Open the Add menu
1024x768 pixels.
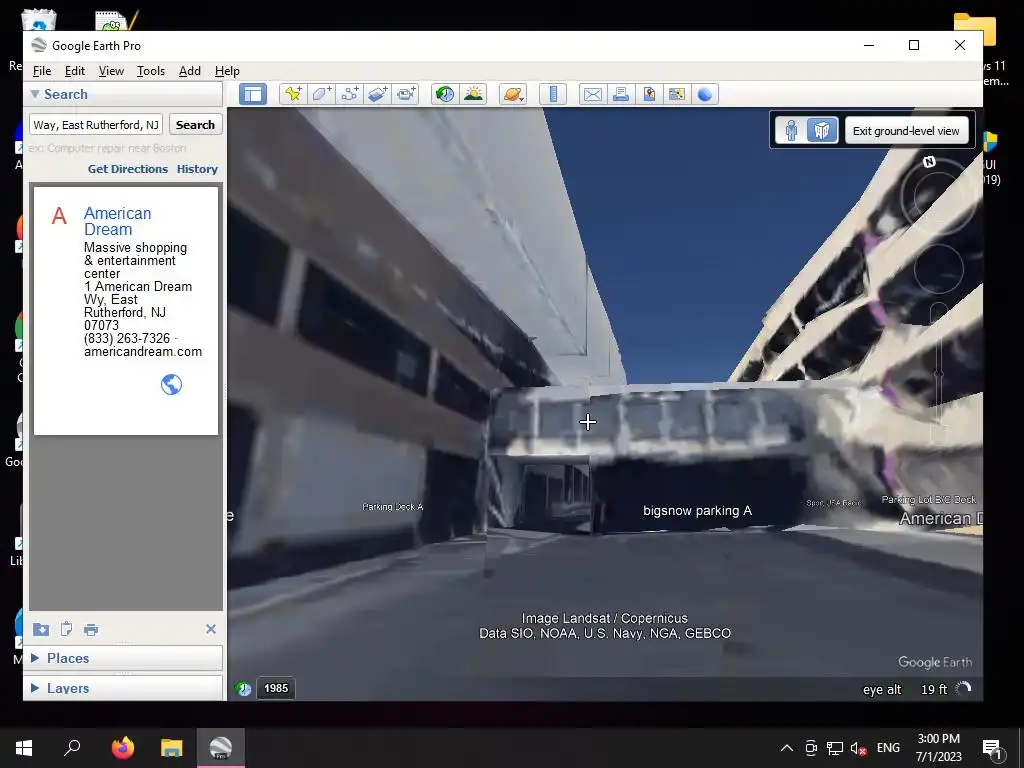(x=190, y=71)
